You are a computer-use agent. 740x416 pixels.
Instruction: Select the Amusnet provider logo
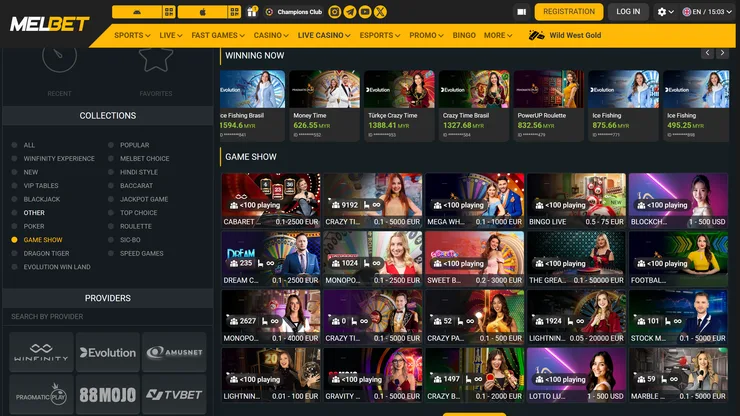174,352
